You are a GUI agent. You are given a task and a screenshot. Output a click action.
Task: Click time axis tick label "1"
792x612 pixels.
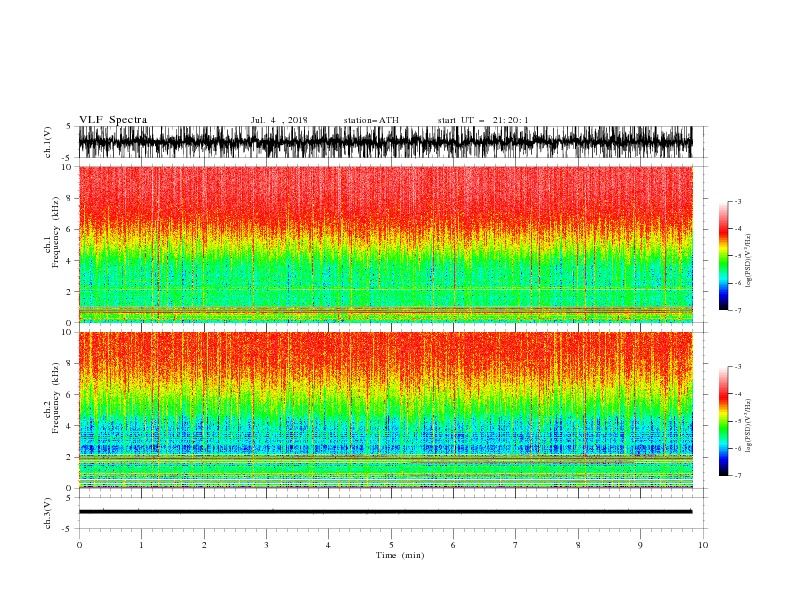pyautogui.click(x=141, y=545)
